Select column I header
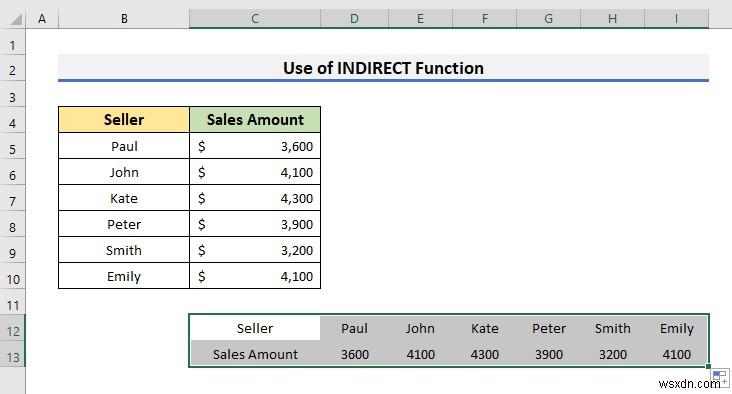The image size is (732, 394). pos(676,19)
